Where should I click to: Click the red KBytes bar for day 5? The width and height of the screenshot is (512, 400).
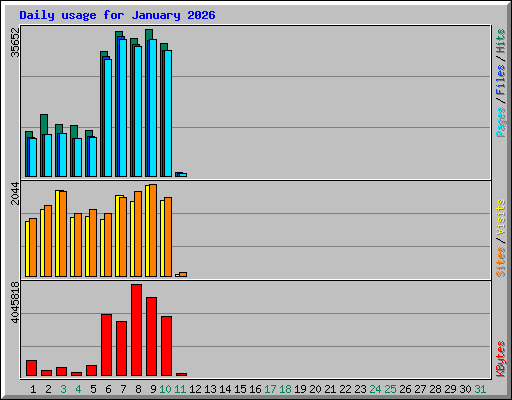point(91,371)
